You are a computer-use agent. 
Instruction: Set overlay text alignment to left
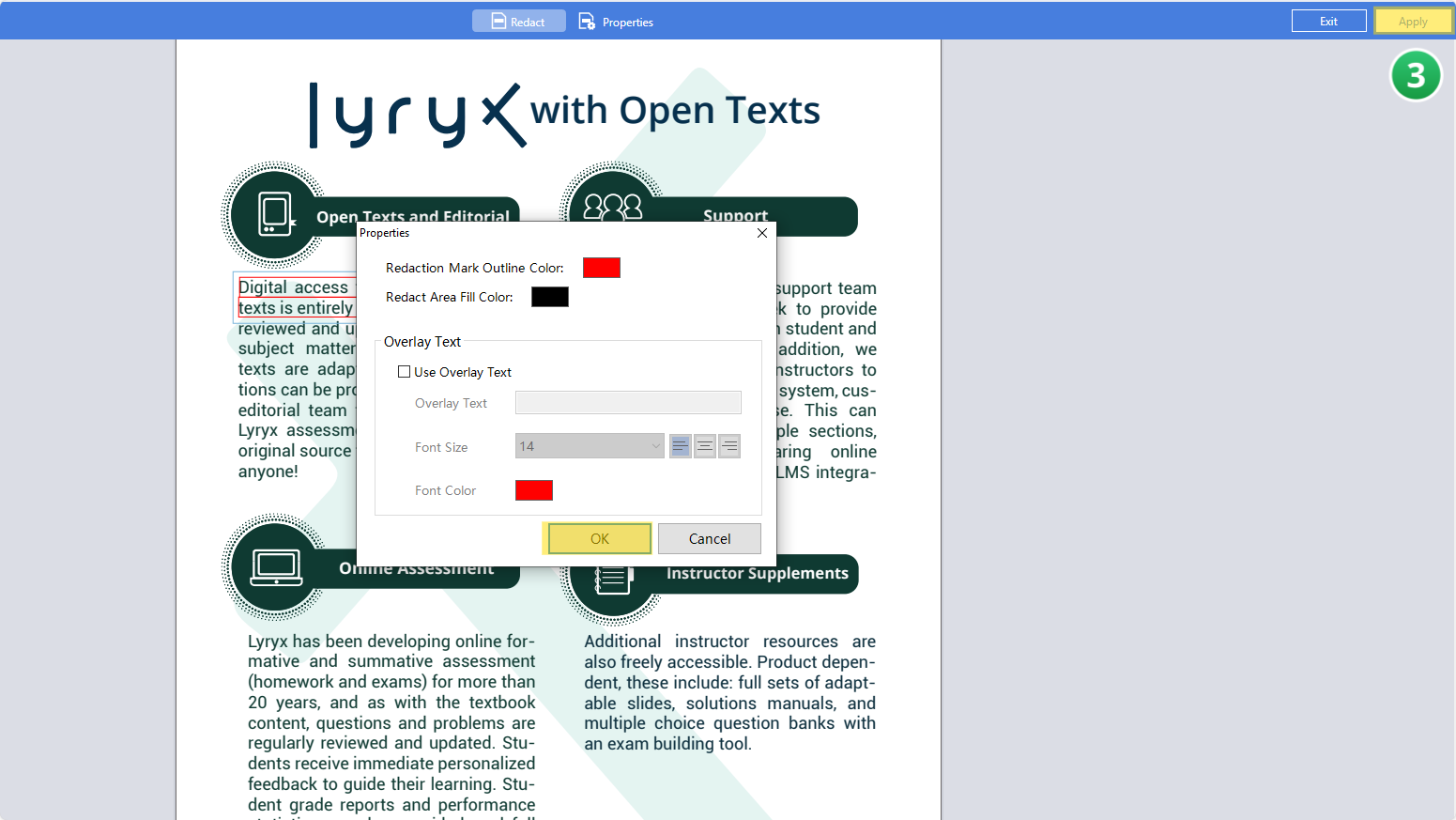point(681,446)
